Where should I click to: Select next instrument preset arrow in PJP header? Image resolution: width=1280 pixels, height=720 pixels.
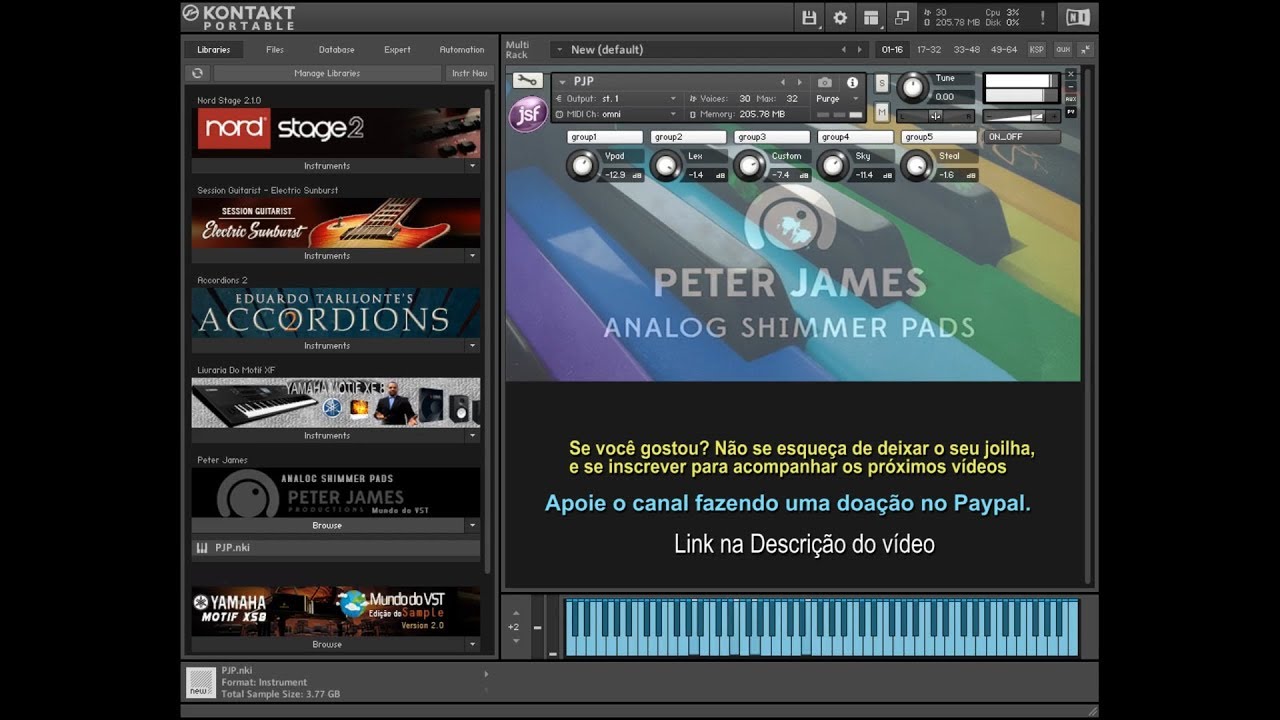point(798,82)
